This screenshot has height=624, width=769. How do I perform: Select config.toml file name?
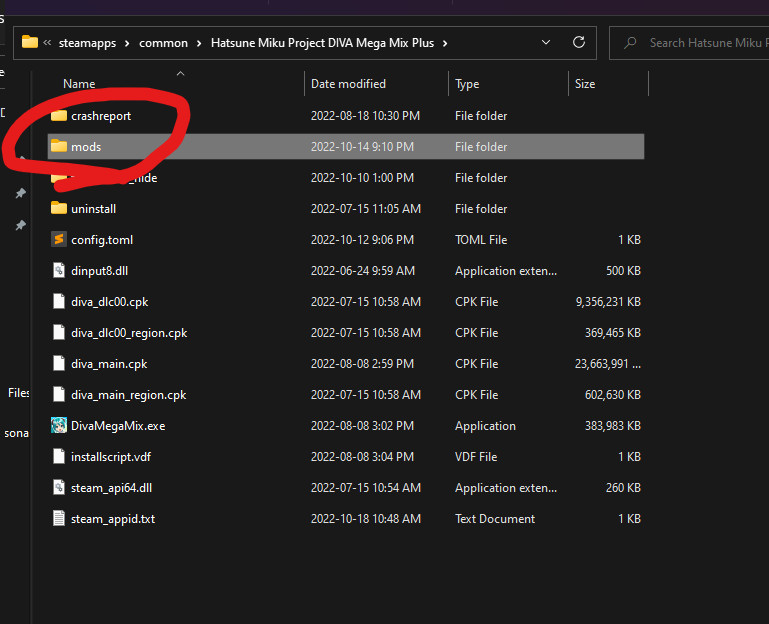[102, 240]
